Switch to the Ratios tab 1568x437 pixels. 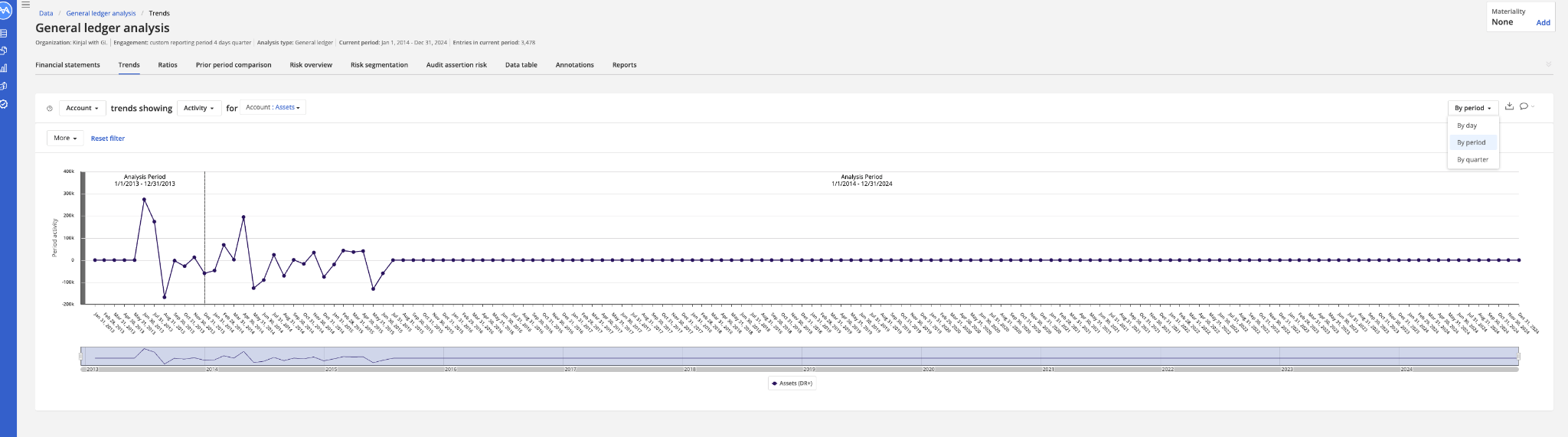[168, 65]
